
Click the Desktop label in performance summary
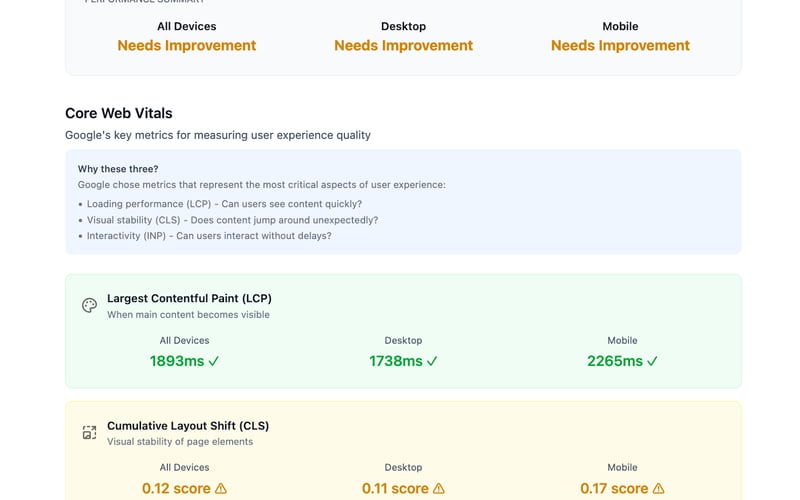pos(404,27)
